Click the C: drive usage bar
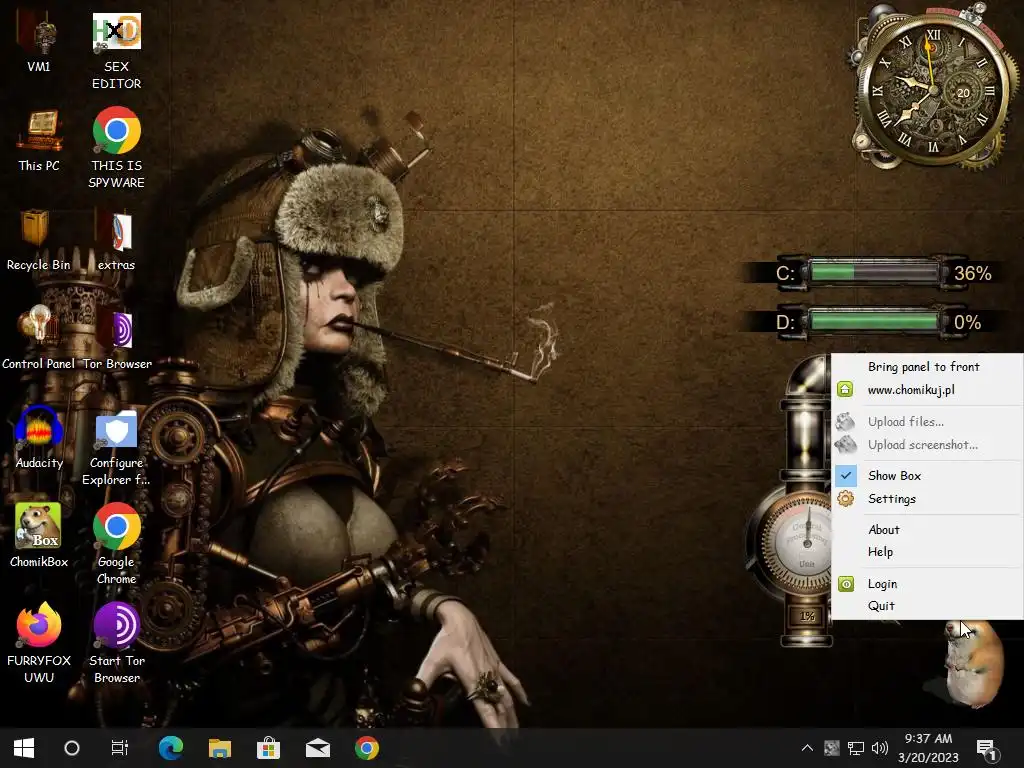 pyautogui.click(x=875, y=272)
